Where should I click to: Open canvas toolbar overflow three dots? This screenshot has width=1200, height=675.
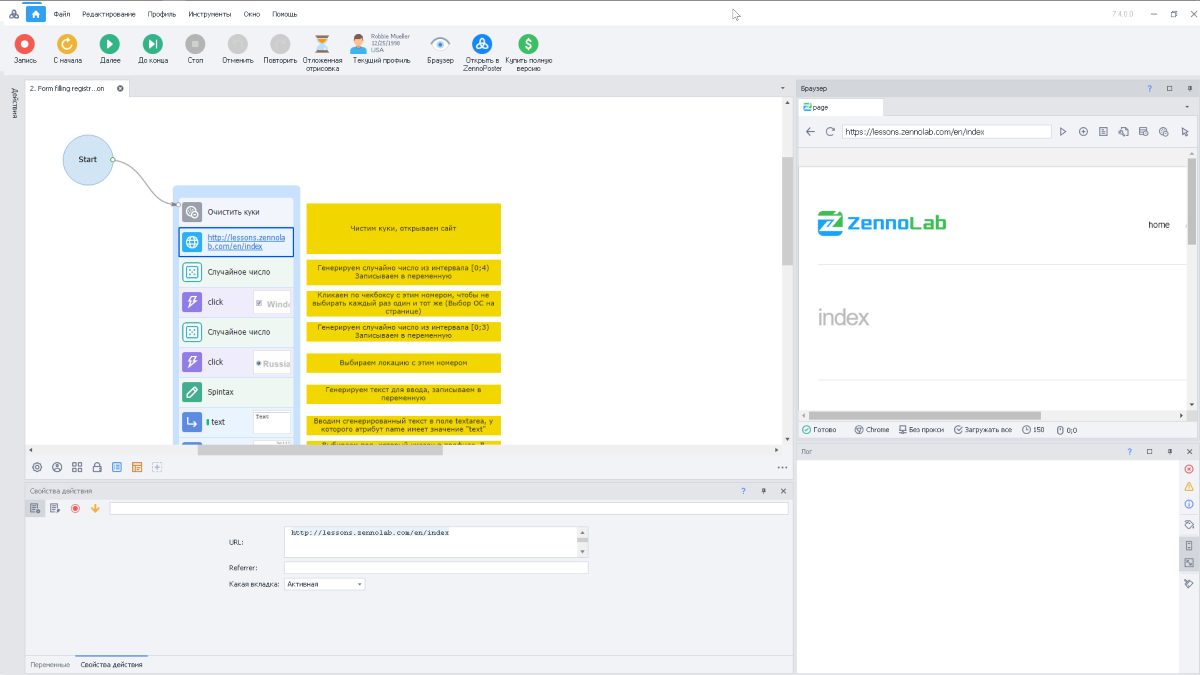[782, 467]
